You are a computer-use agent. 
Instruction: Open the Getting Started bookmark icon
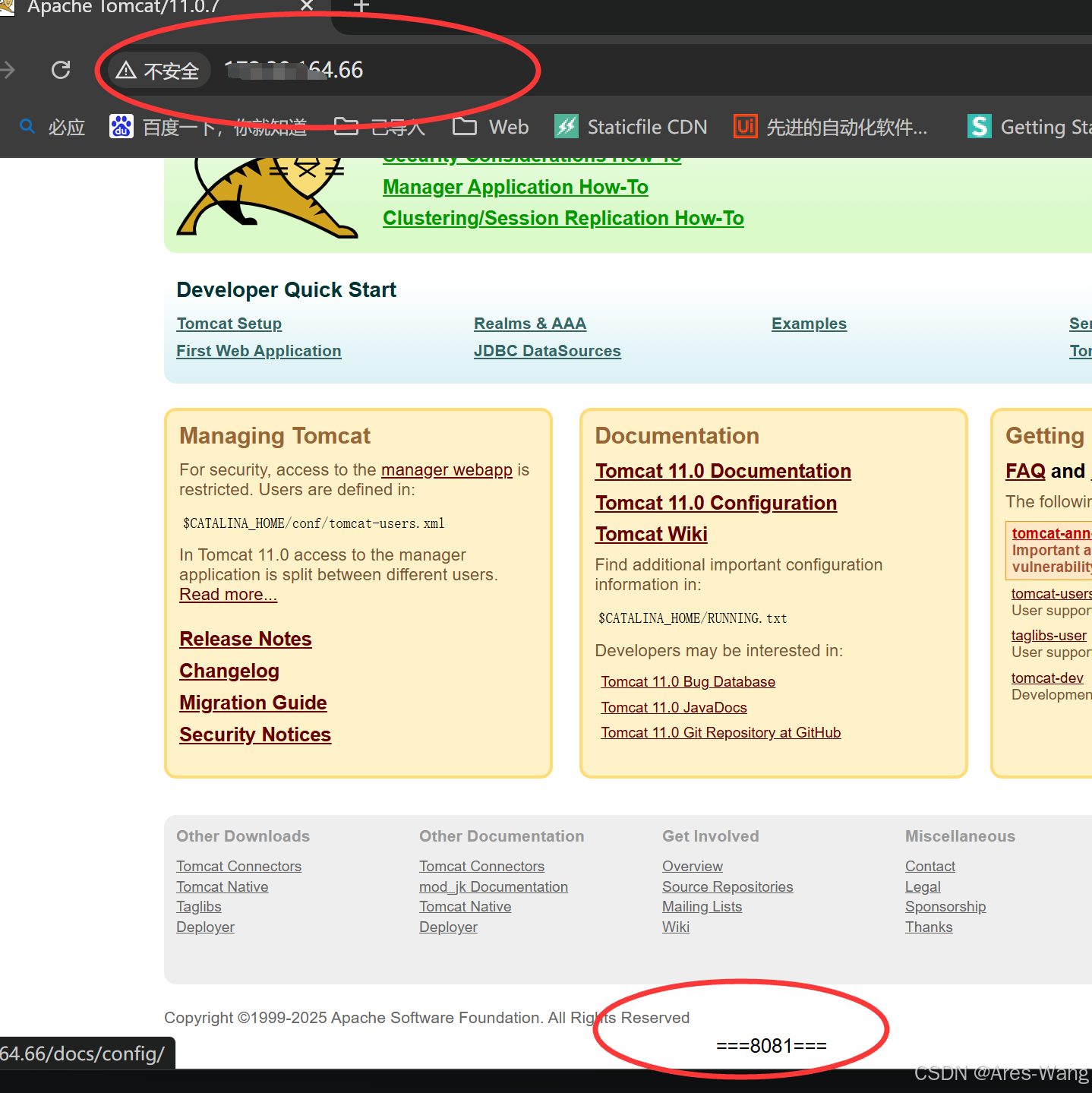tap(980, 127)
